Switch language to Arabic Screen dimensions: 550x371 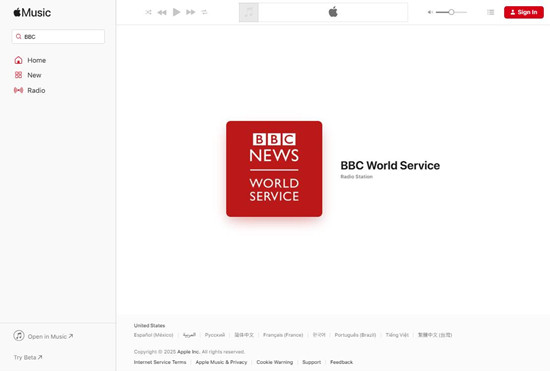click(x=189, y=335)
